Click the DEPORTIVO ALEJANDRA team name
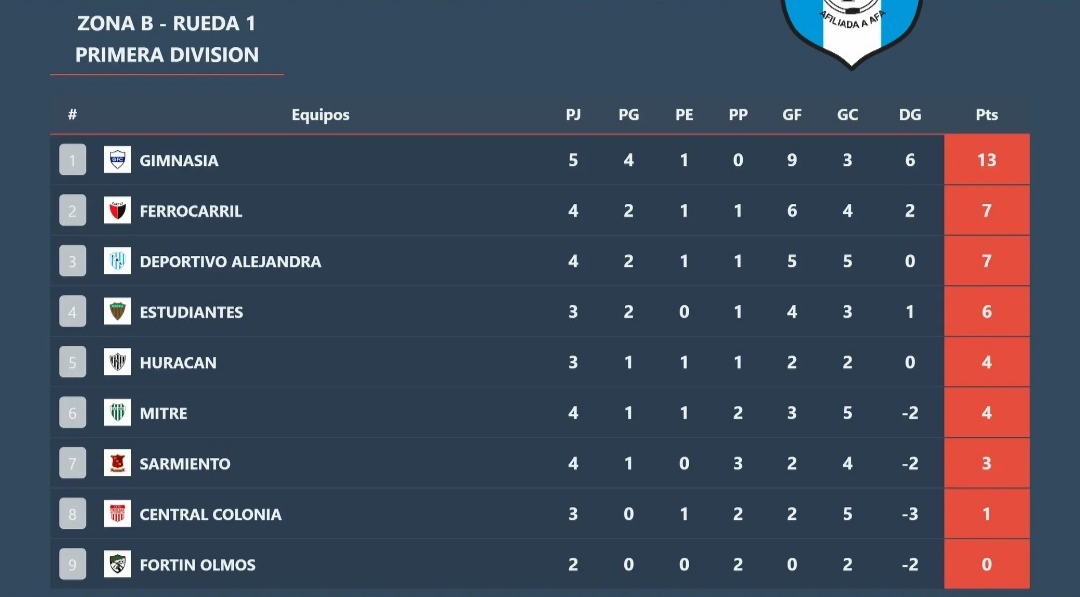 [230, 262]
